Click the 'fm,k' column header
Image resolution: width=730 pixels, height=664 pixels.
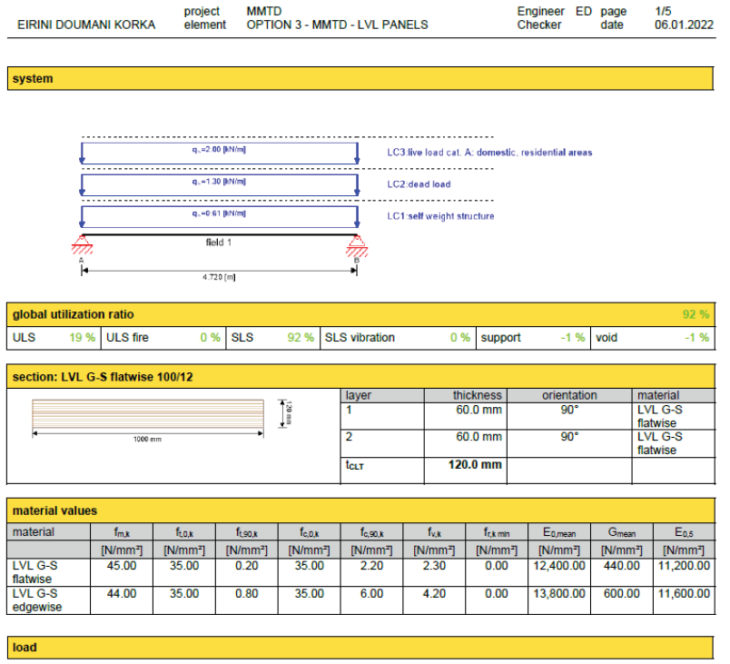122,532
